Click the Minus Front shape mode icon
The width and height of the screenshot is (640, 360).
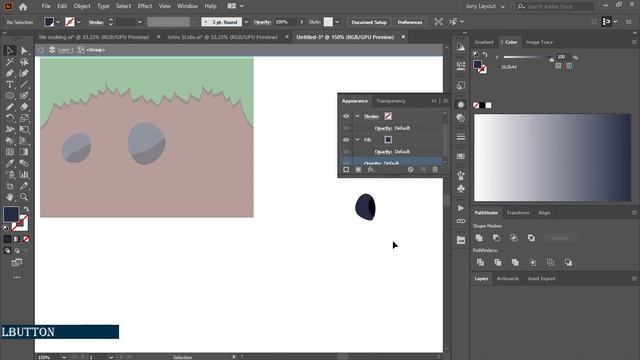(496, 238)
